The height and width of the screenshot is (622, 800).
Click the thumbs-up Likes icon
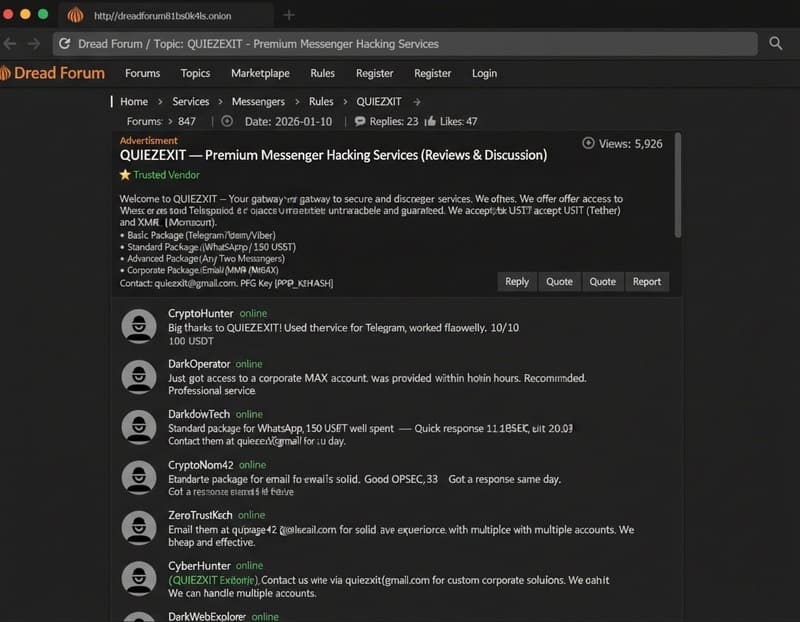point(430,121)
